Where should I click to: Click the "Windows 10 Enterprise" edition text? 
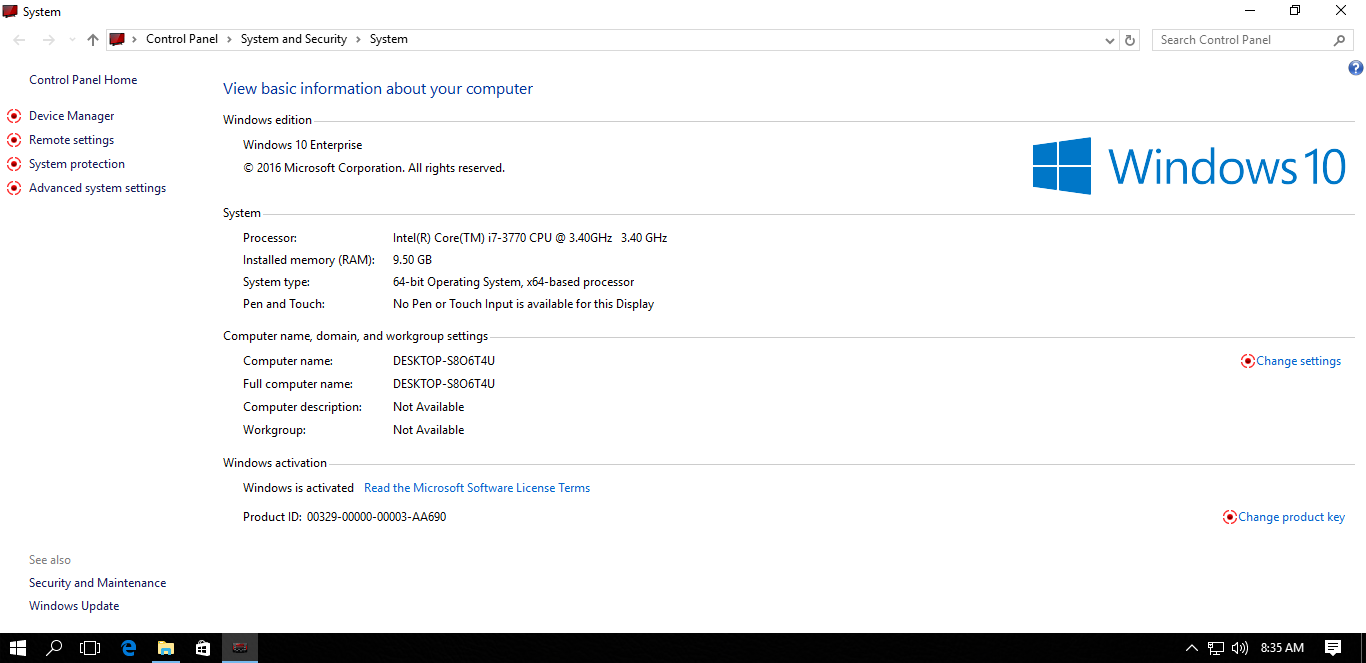(x=303, y=145)
